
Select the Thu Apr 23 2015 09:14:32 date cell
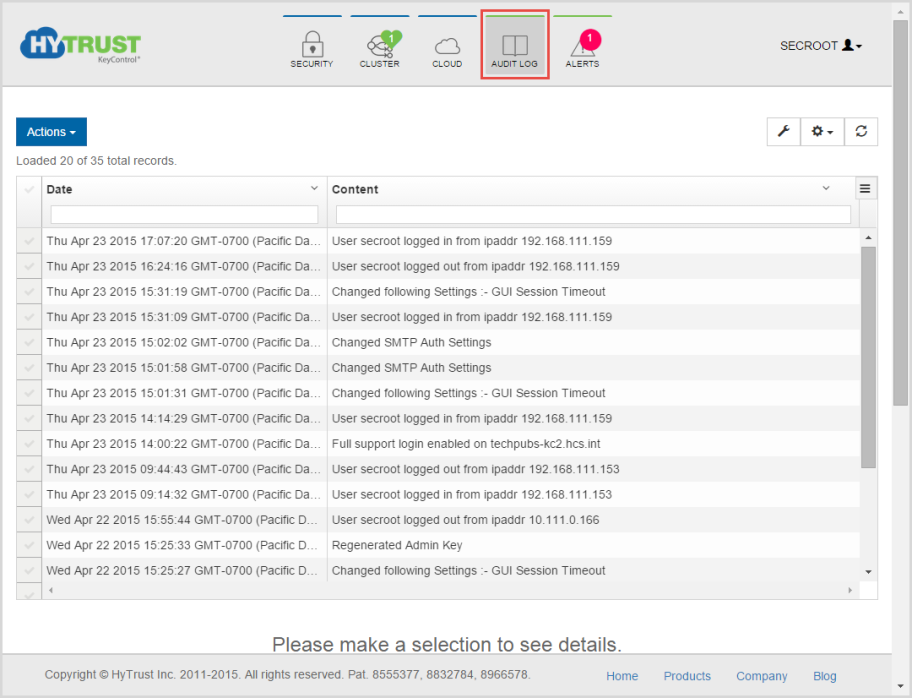tap(184, 494)
